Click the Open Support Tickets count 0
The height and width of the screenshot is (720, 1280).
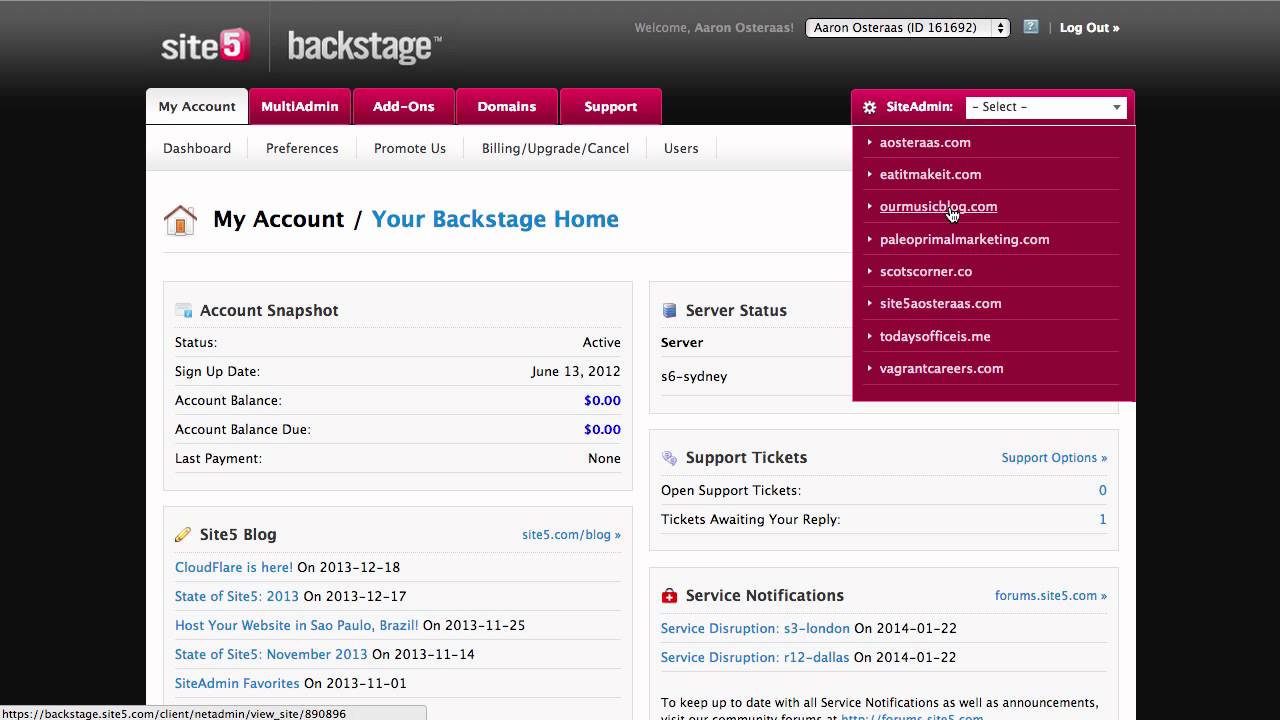pos(1103,490)
